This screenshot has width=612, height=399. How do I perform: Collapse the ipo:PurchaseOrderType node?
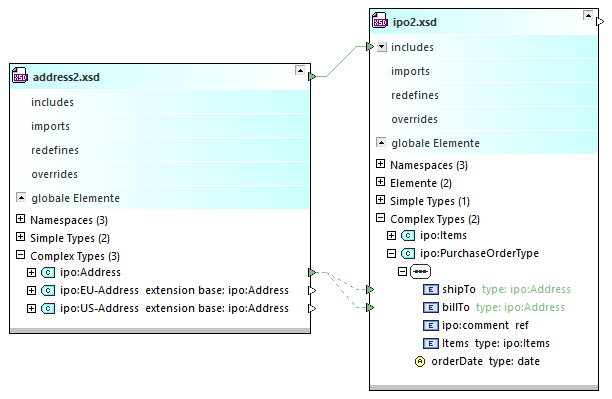coord(391,254)
